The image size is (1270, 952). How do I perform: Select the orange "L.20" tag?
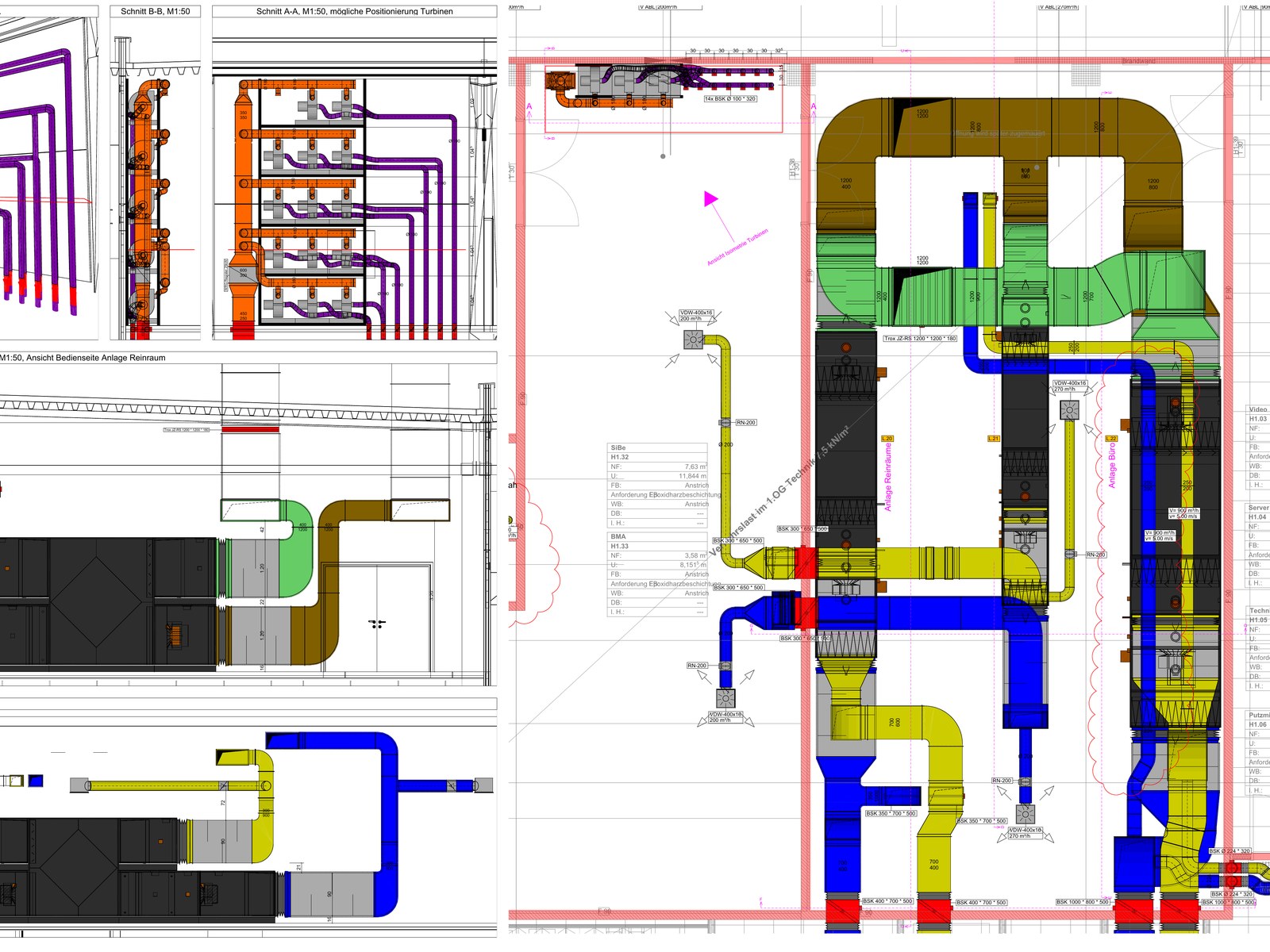coord(887,438)
